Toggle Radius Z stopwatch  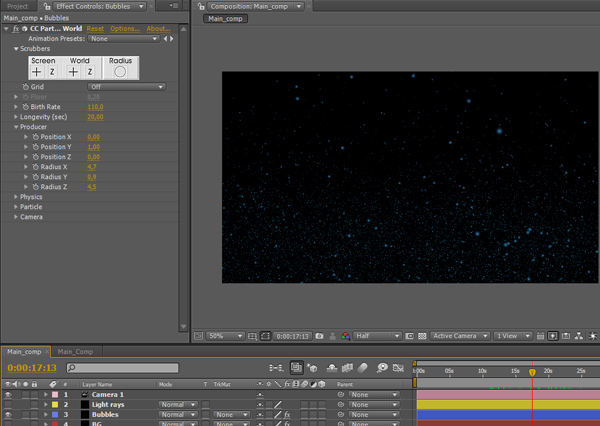(36, 187)
